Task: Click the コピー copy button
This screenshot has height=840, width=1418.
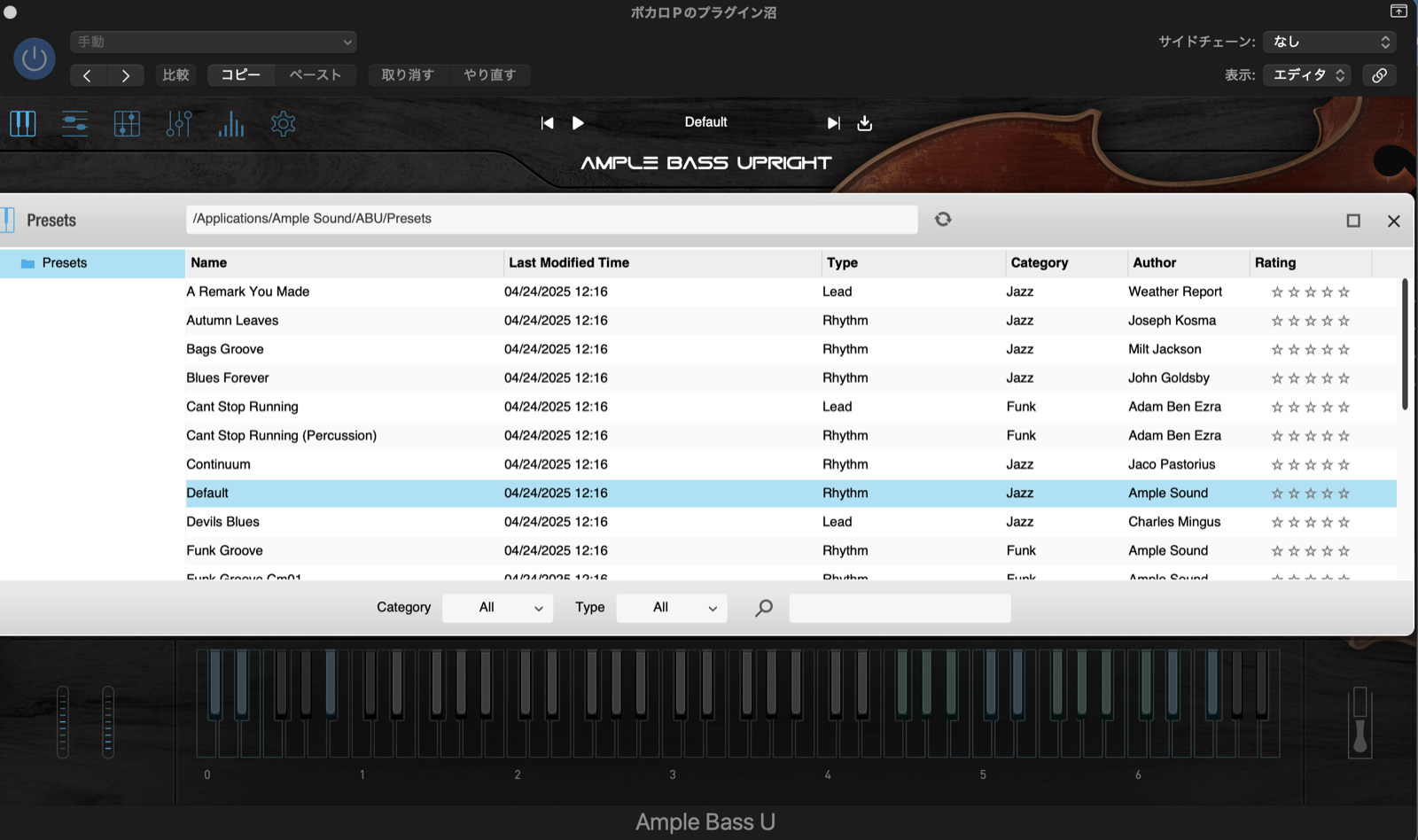Action: pos(241,75)
